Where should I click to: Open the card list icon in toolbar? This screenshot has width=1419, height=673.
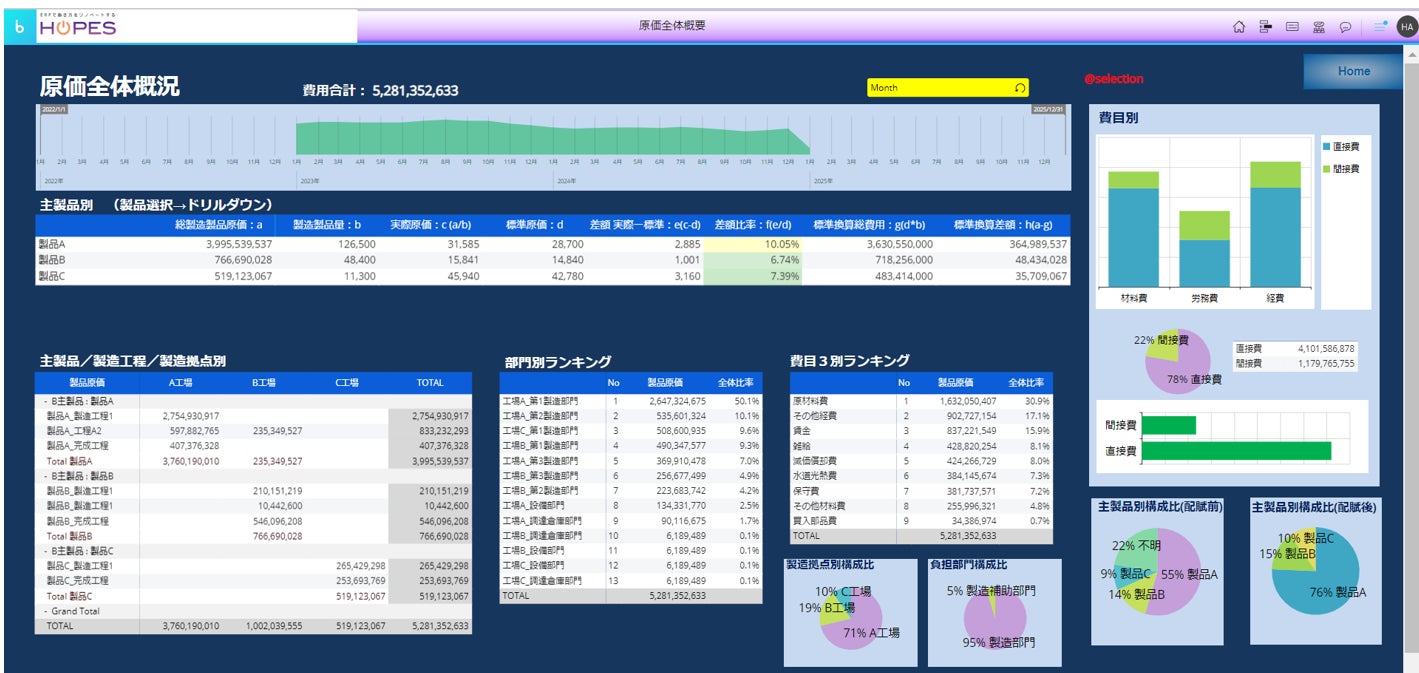1292,27
